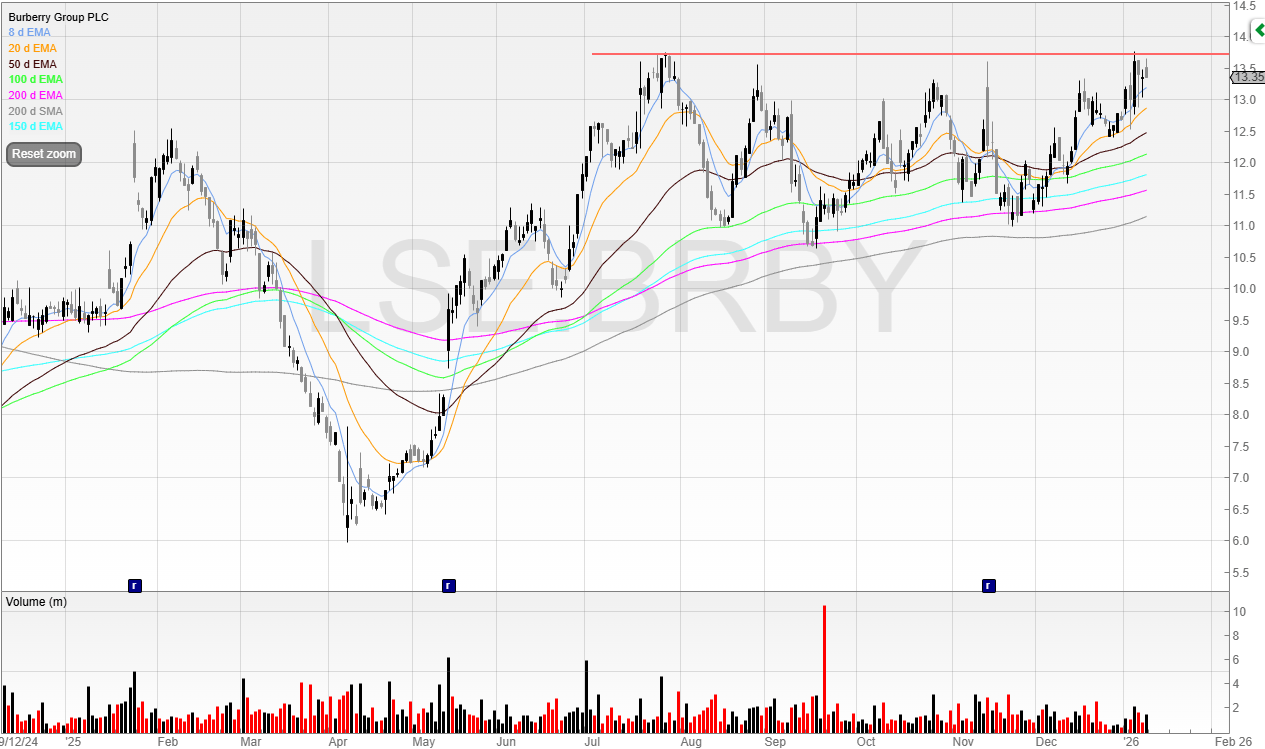Click the 5.5 price axis label
This screenshot has height=749, width=1265.
pos(1241,573)
